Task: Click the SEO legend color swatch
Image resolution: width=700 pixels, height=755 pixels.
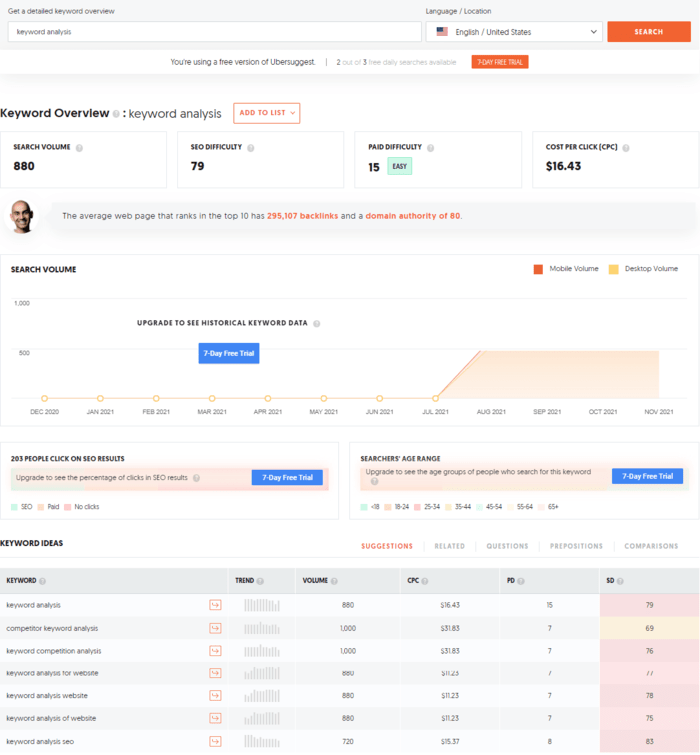Action: pos(14,507)
